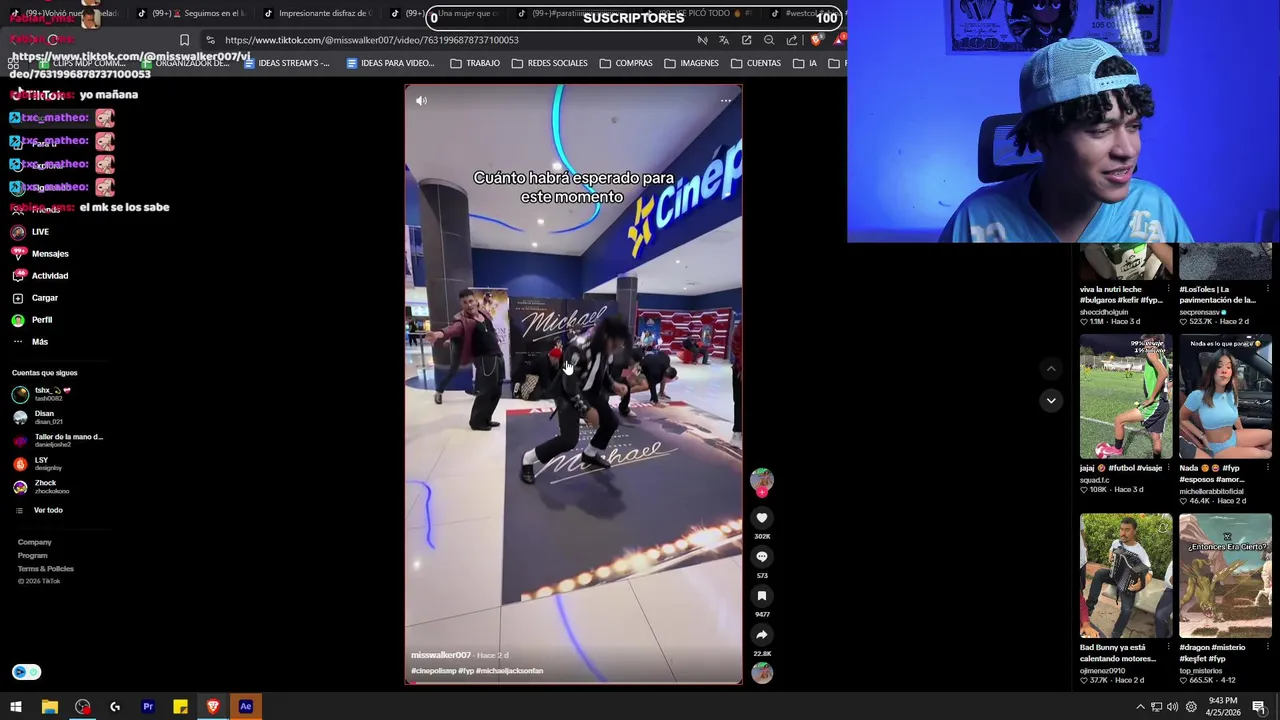Image resolution: width=1280 pixels, height=720 pixels.
Task: Open the Program footer link
Action: coord(32,555)
